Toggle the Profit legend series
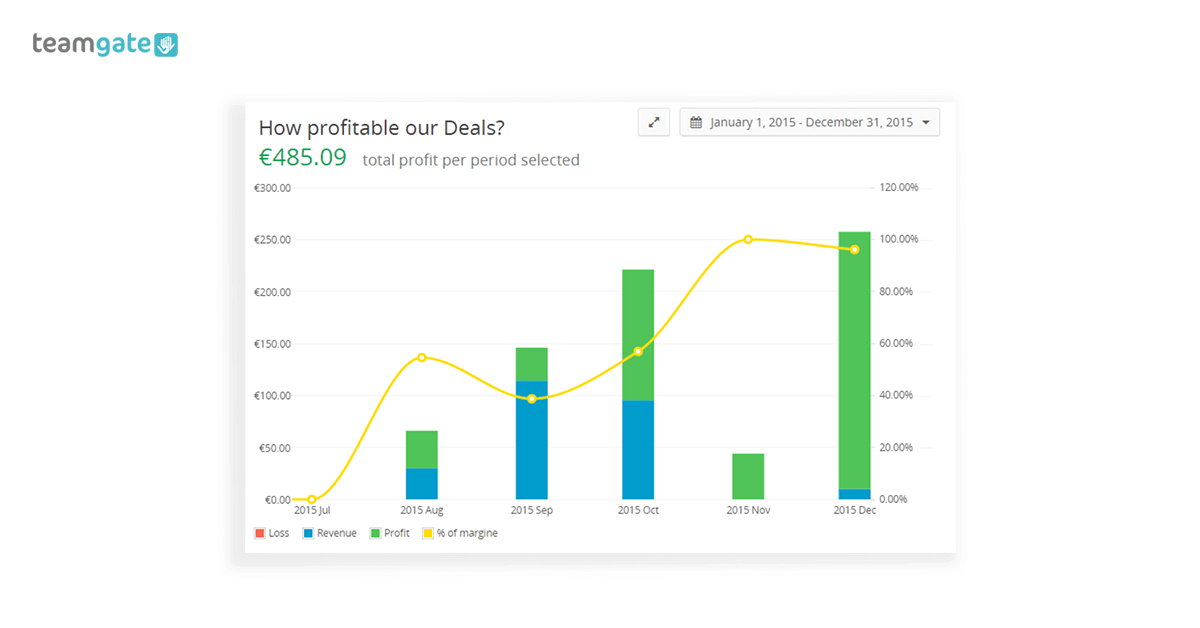Image resolution: width=1200 pixels, height=628 pixels. tap(396, 533)
